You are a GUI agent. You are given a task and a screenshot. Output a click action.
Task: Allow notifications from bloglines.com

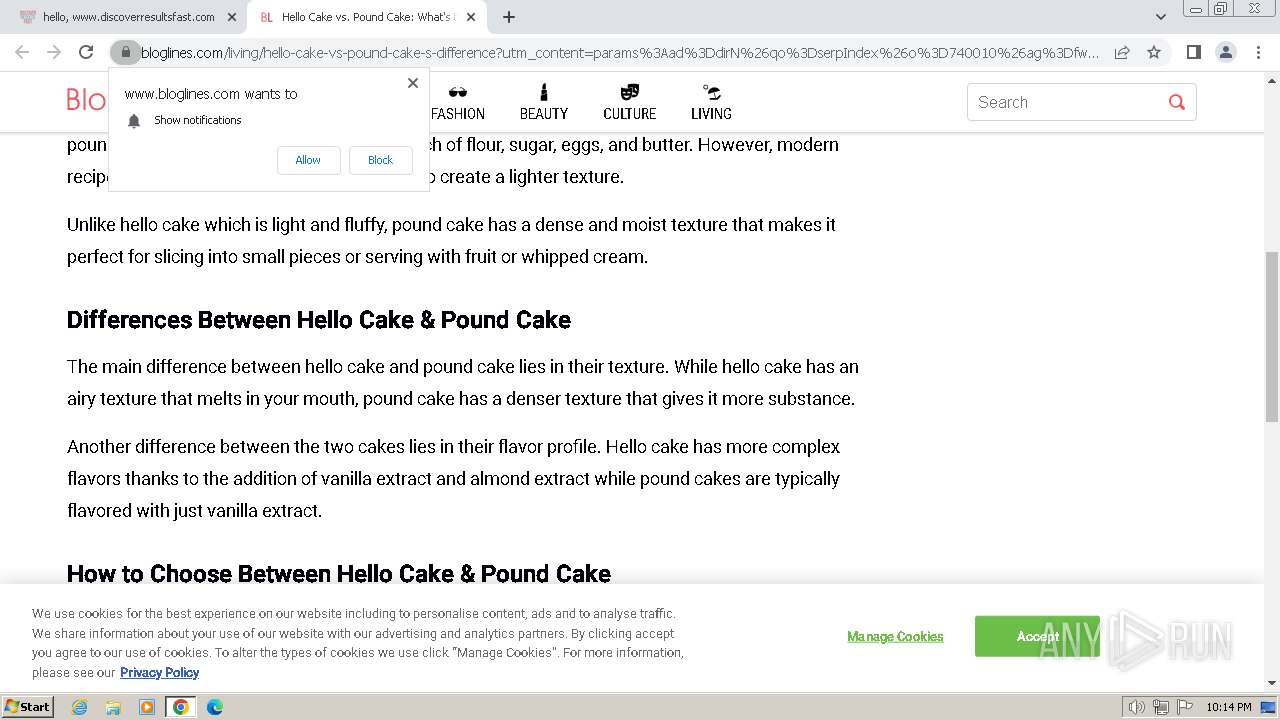pyautogui.click(x=308, y=160)
